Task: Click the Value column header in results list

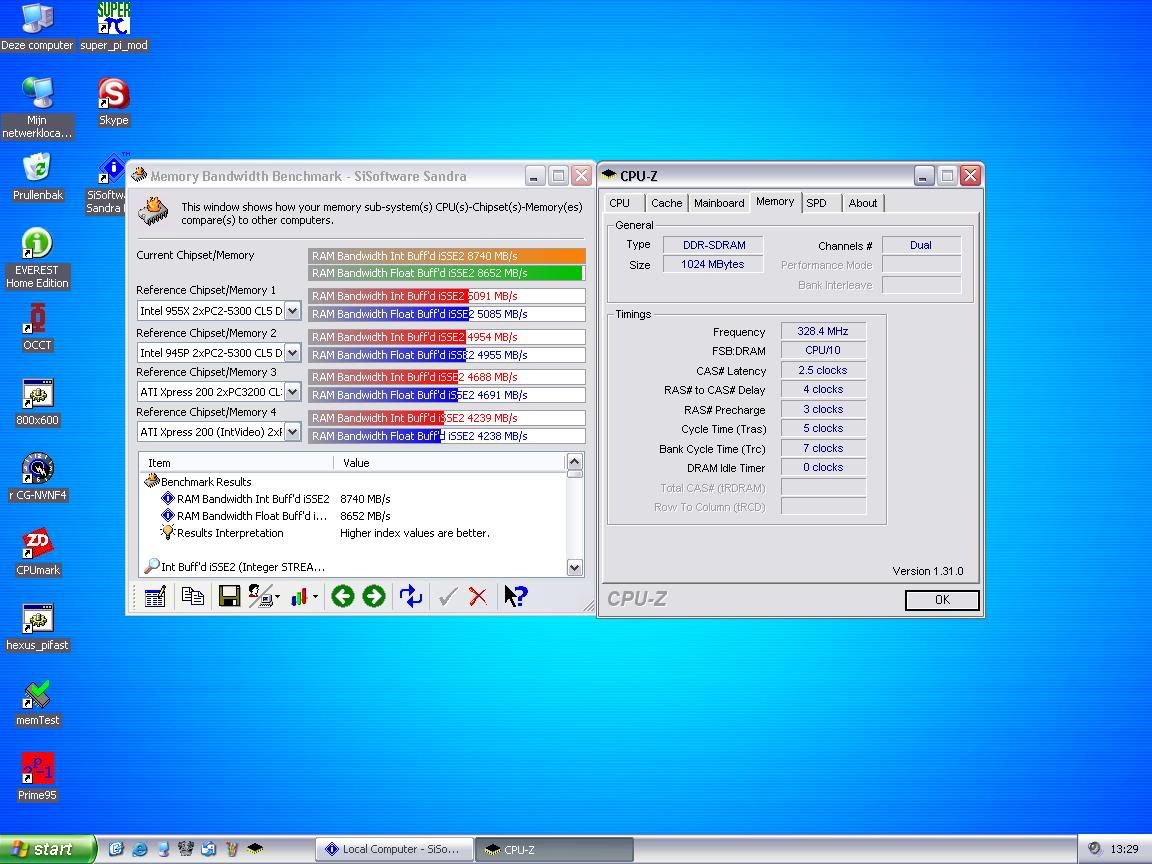Action: [x=449, y=463]
